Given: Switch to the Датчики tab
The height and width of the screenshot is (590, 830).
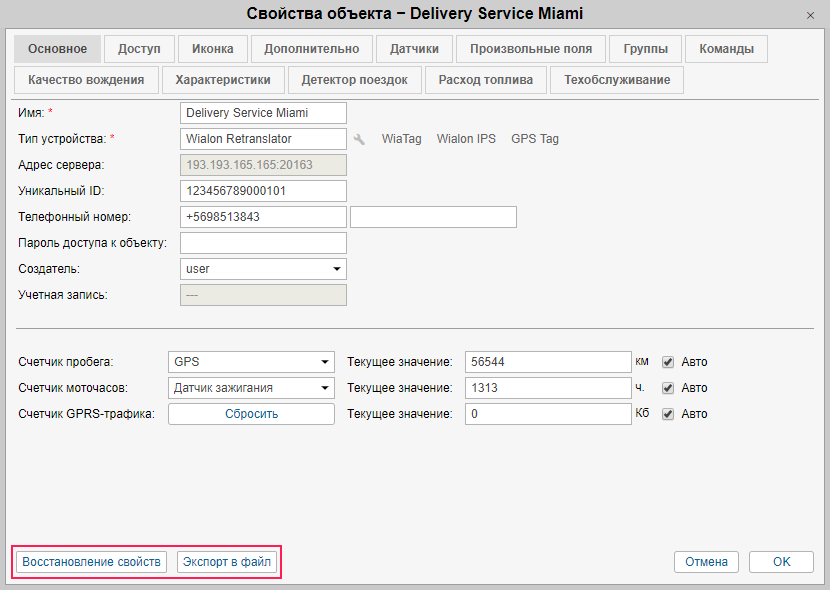Looking at the screenshot, I should (414, 49).
